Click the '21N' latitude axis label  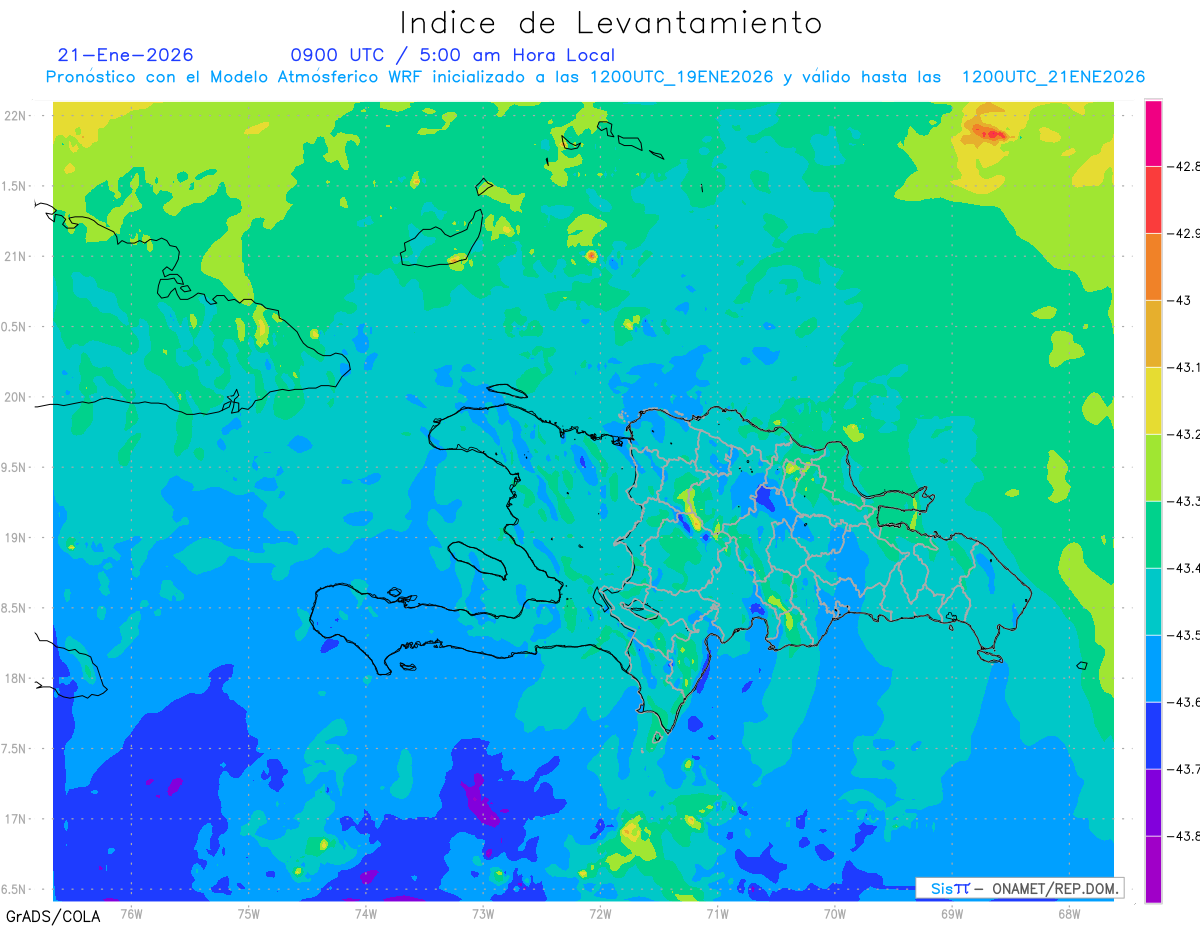(17, 257)
